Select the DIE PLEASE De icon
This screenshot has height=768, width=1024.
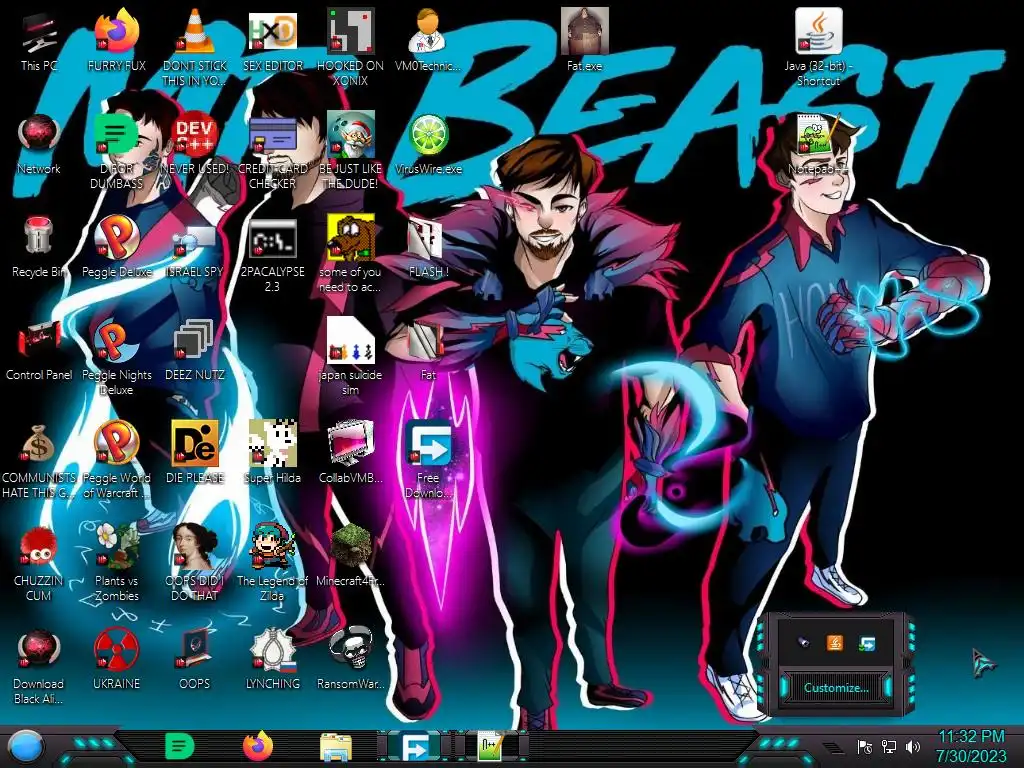[195, 453]
